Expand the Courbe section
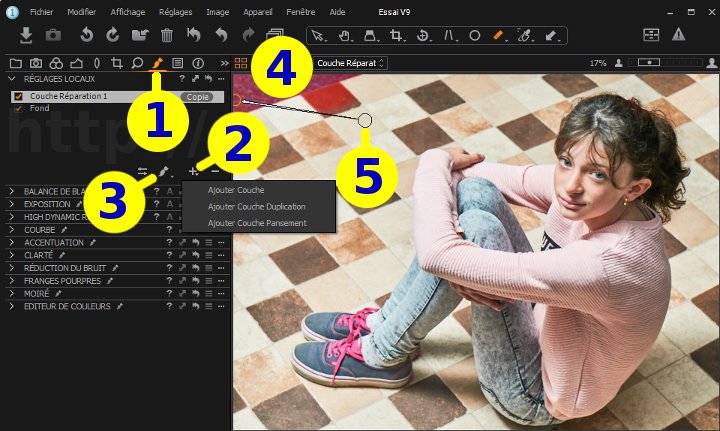Viewport: 720px width, 431px height. pyautogui.click(x=12, y=229)
